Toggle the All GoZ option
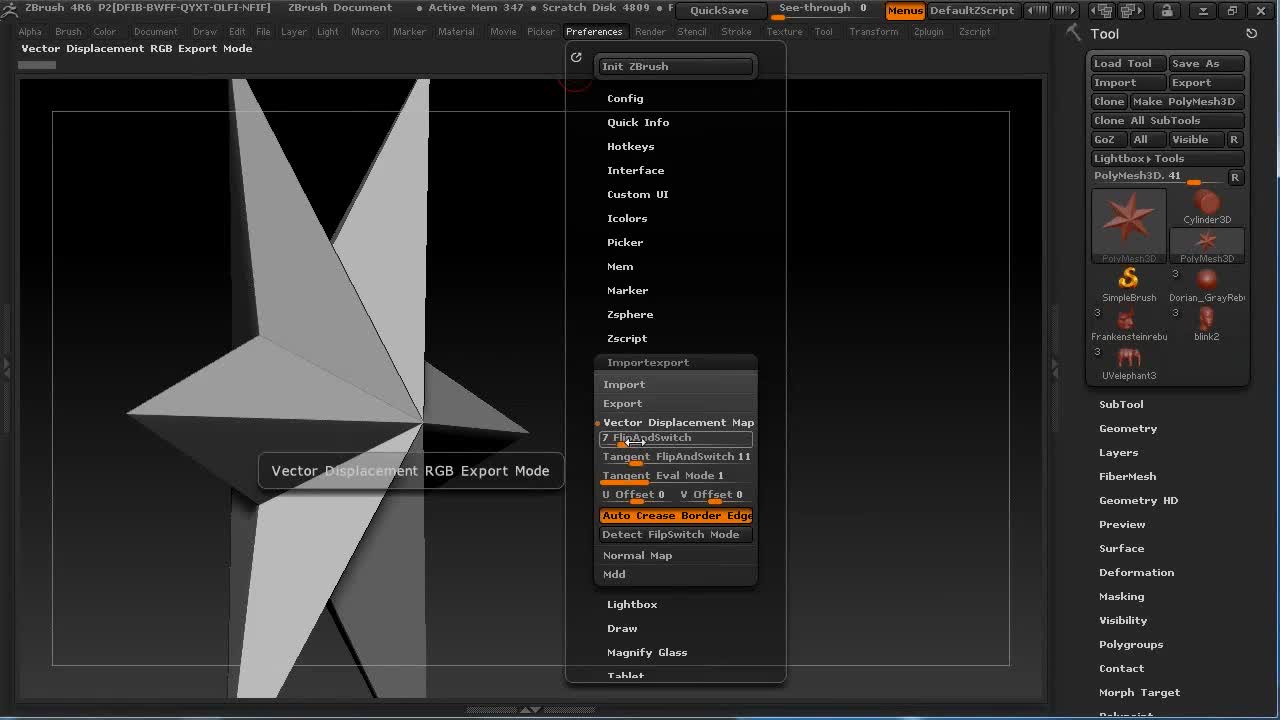The image size is (1280, 720). coord(1146,139)
